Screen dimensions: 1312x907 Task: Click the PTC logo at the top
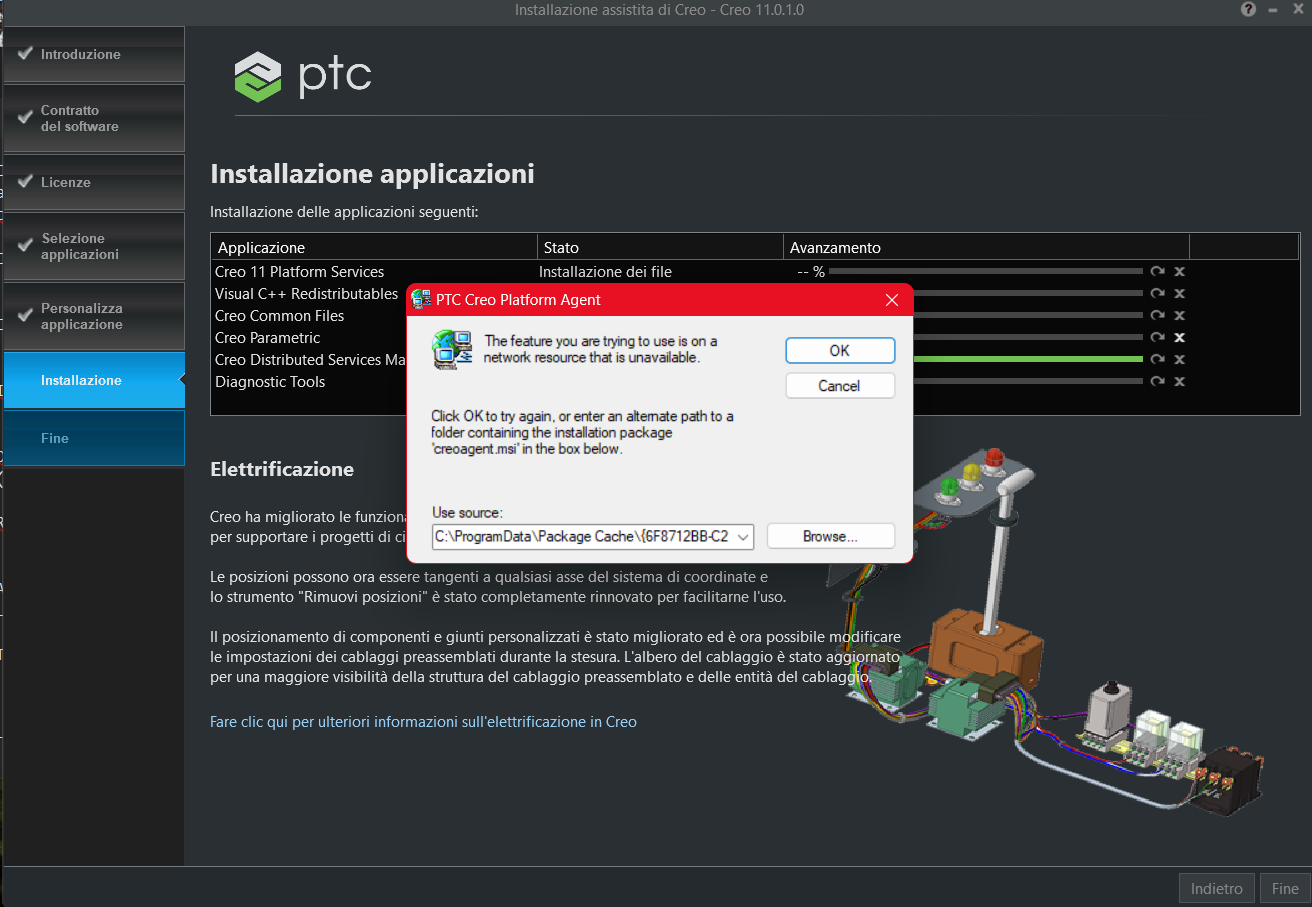[303, 76]
